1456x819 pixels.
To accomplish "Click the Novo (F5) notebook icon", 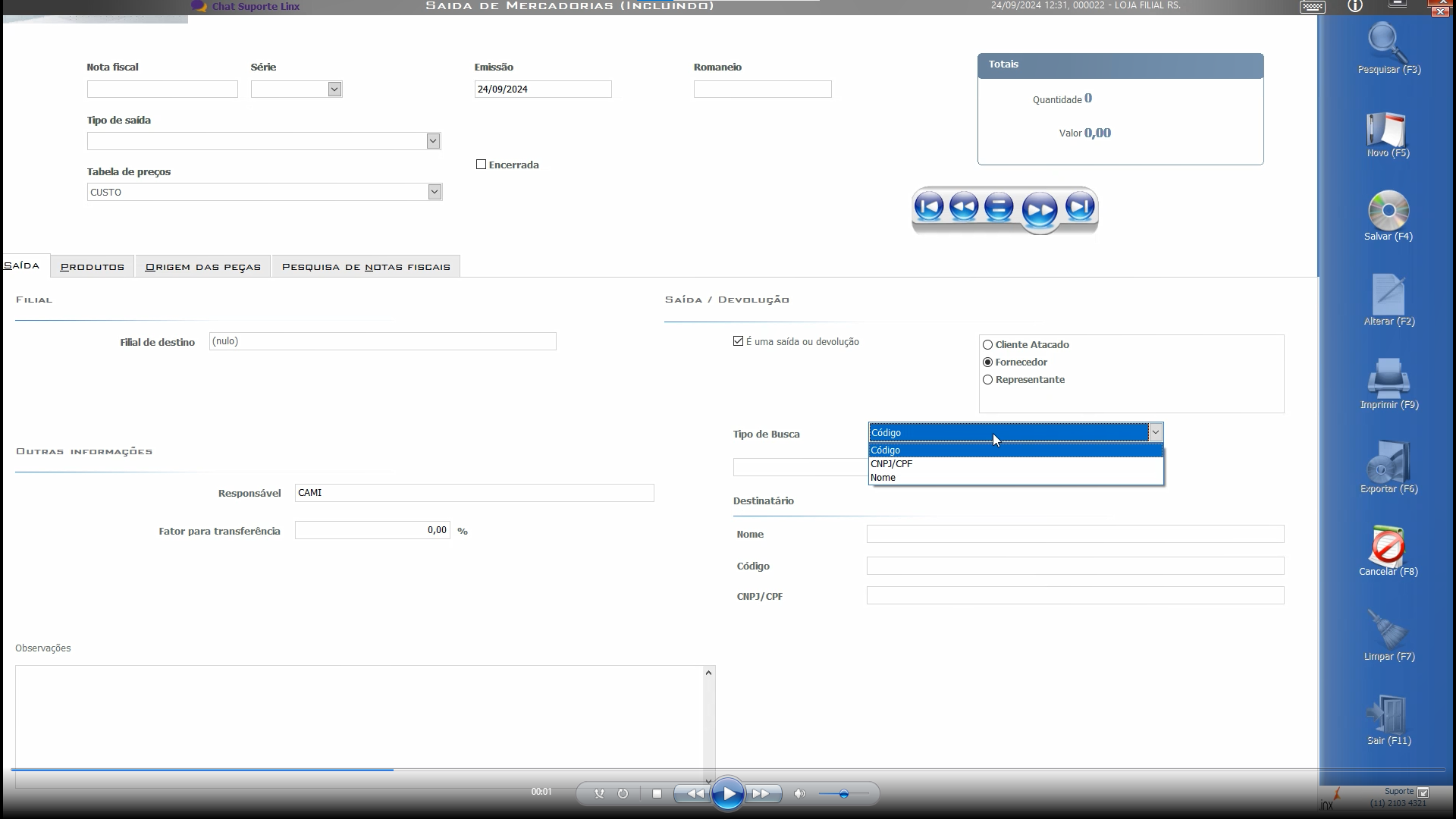I will tap(1387, 130).
